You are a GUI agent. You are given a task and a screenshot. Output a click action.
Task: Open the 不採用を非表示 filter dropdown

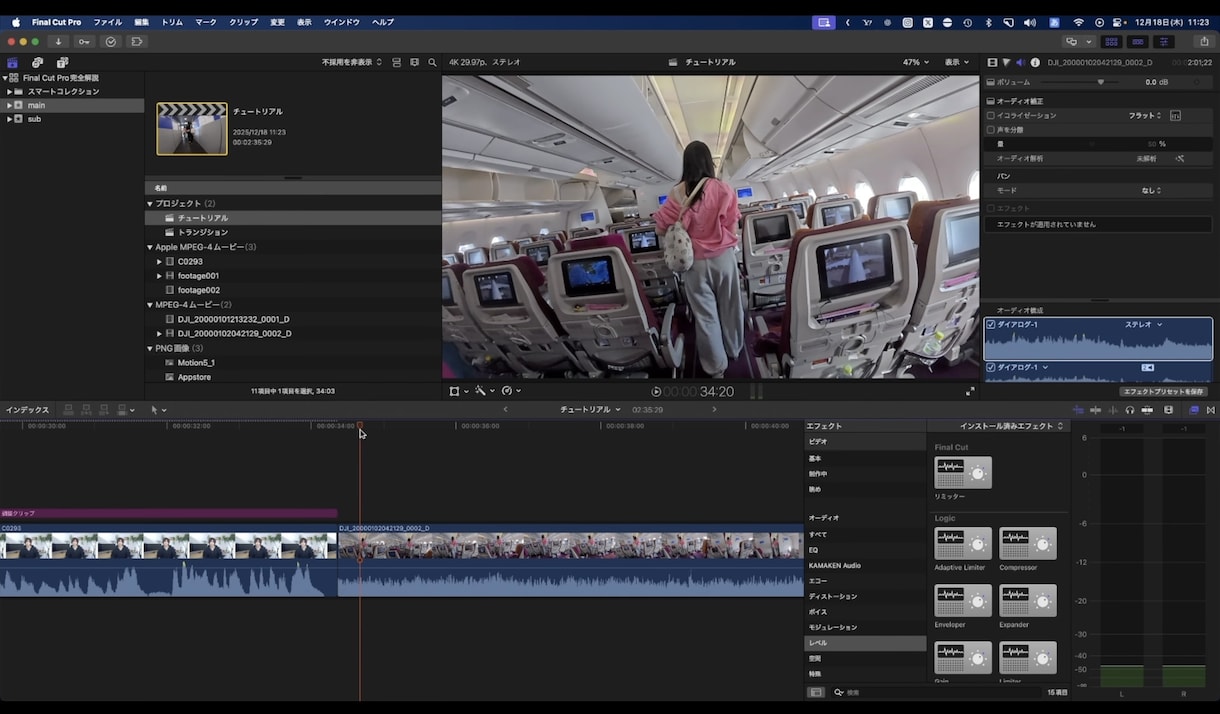click(352, 62)
